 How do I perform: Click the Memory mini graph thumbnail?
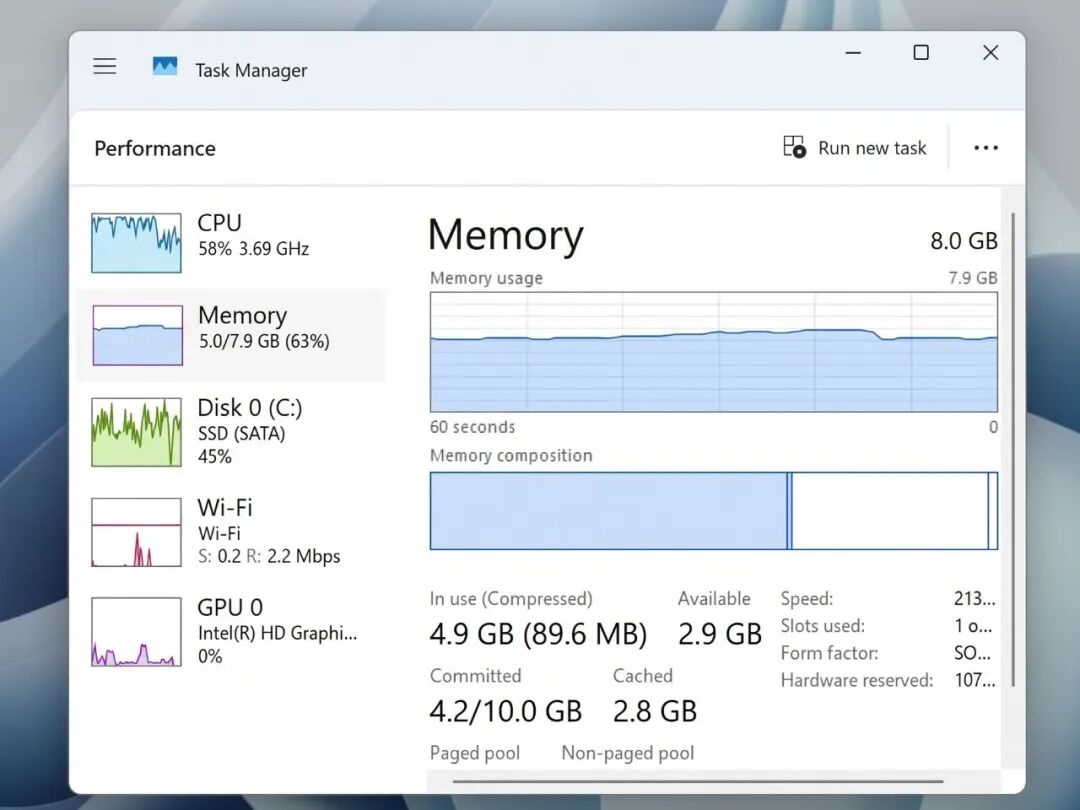point(138,335)
